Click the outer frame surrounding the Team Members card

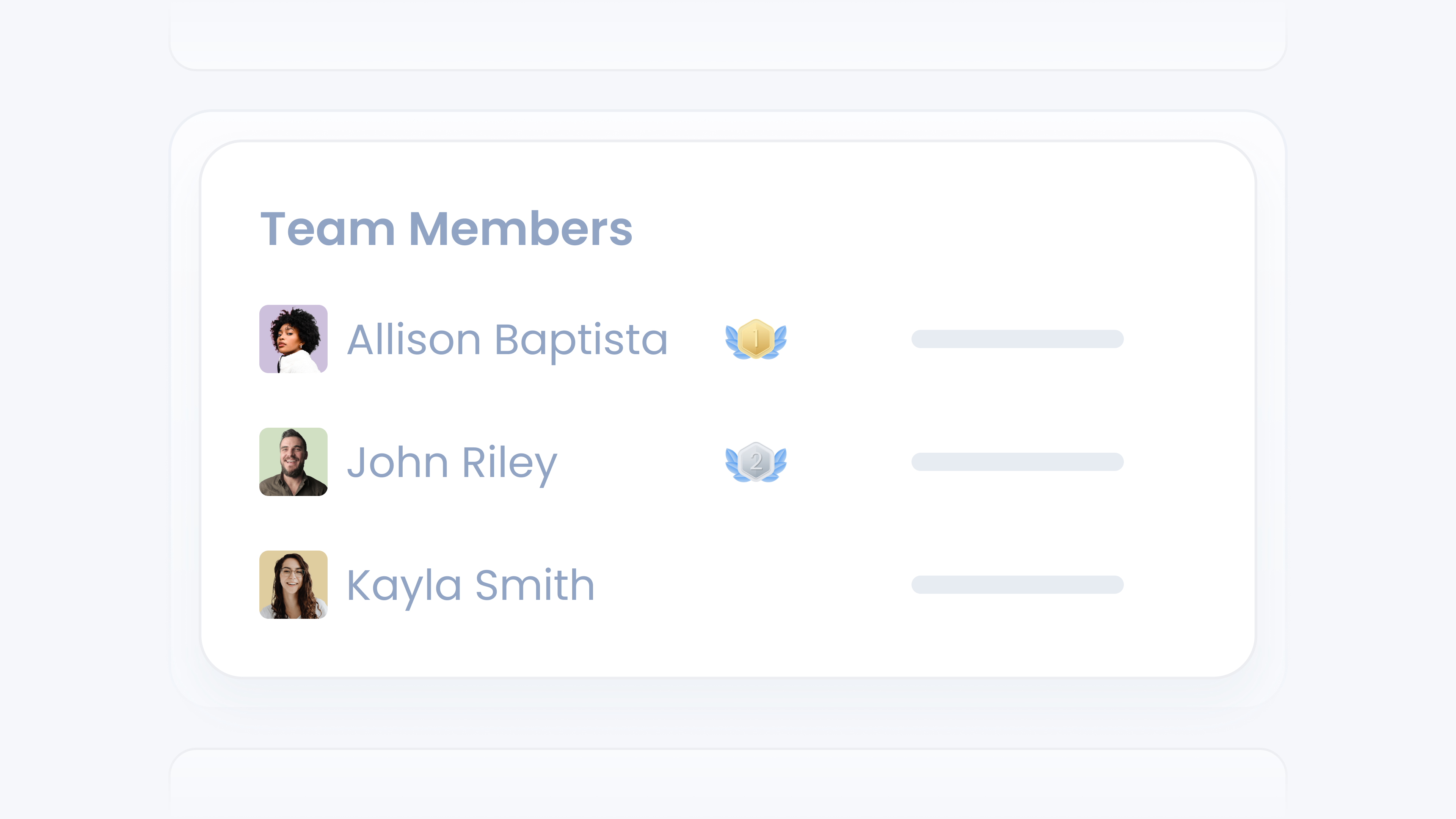728,692
